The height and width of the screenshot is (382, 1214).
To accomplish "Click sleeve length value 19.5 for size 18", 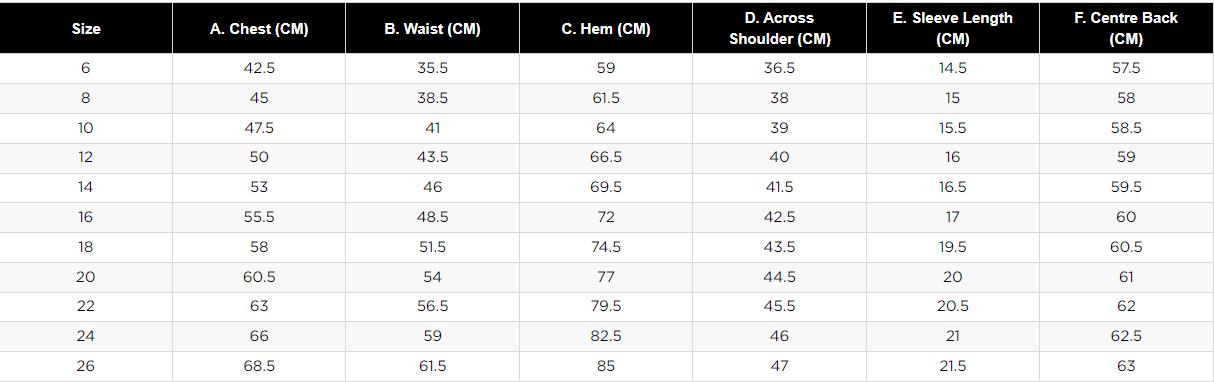I will click(953, 247).
